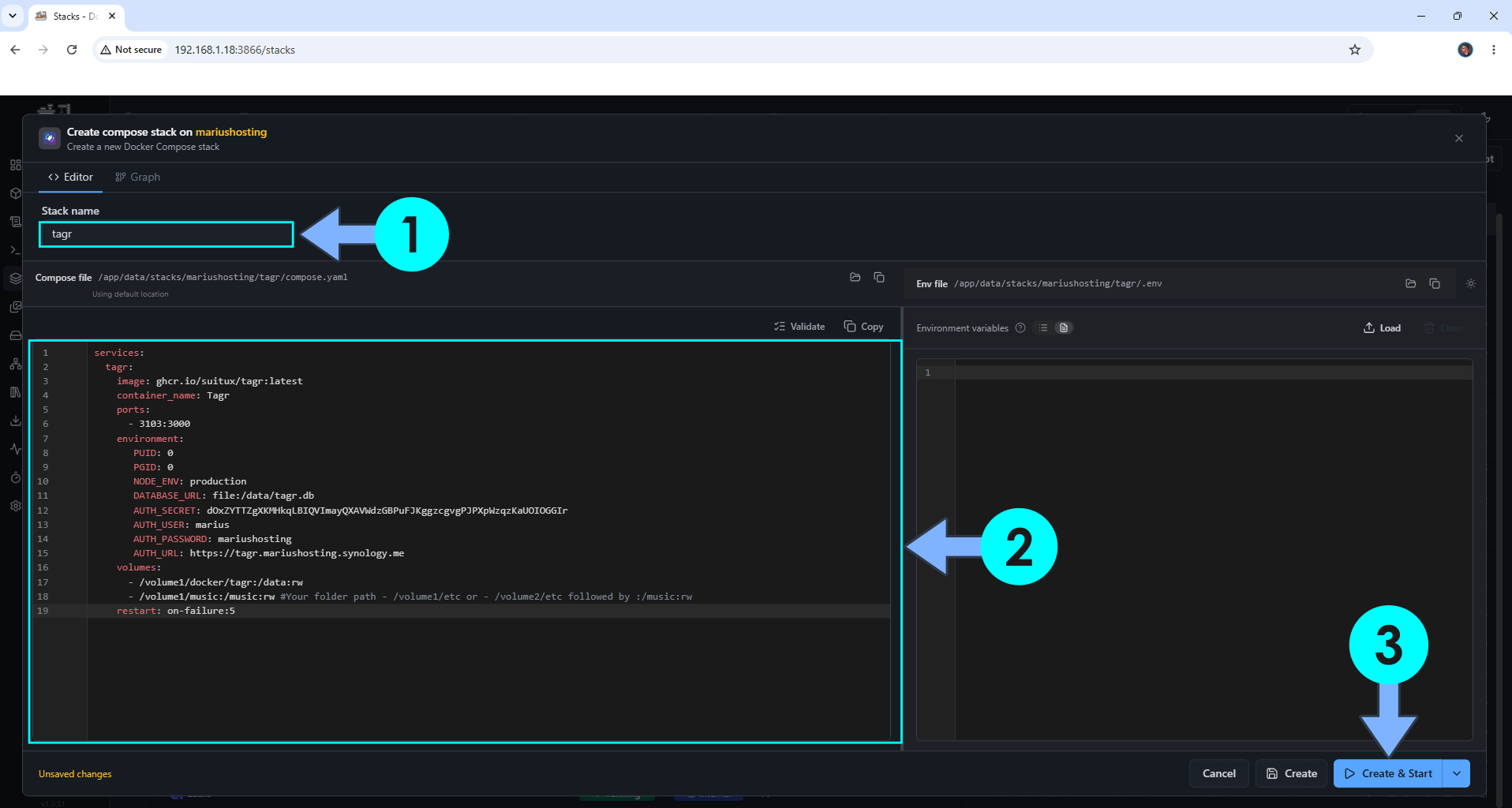The width and height of the screenshot is (1512, 808).
Task: Load an environment file
Action: (1383, 328)
